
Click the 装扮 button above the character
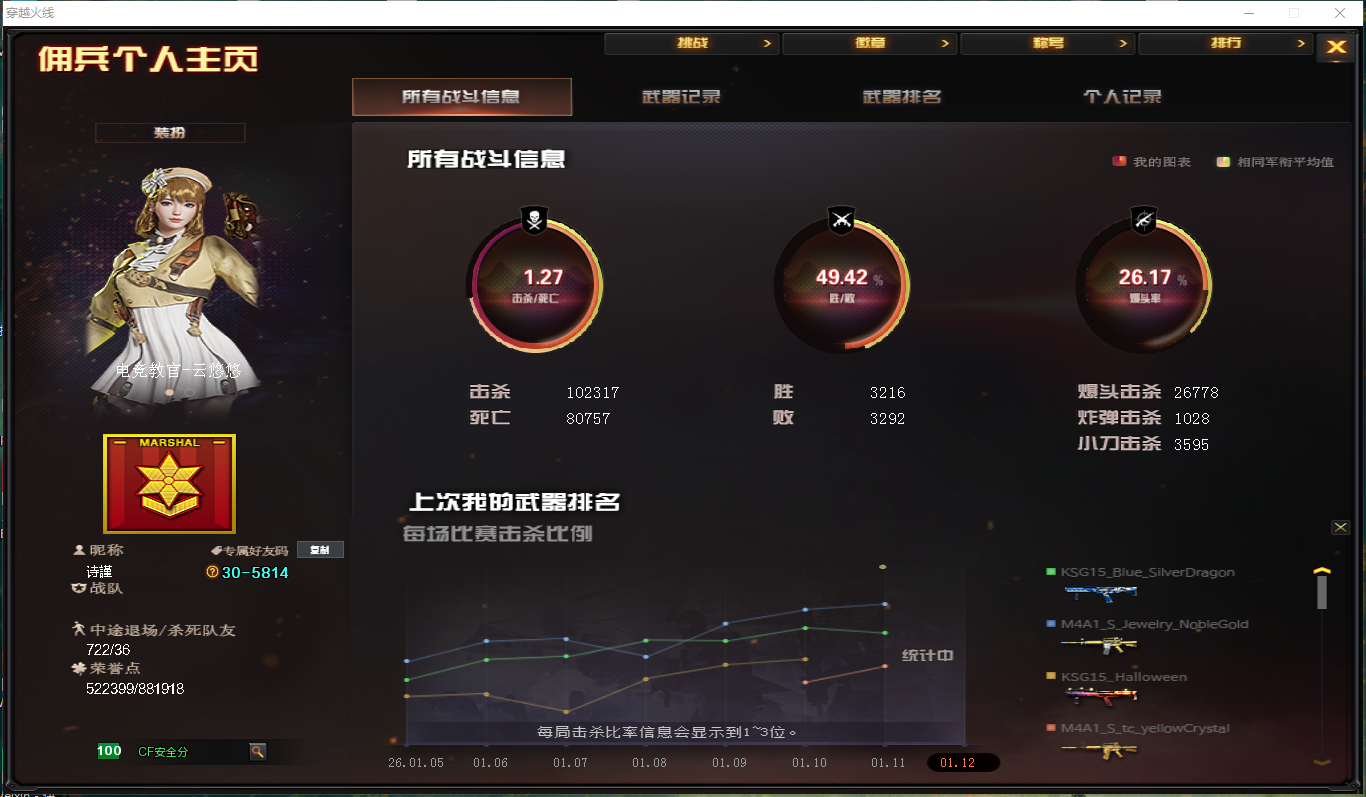(169, 132)
